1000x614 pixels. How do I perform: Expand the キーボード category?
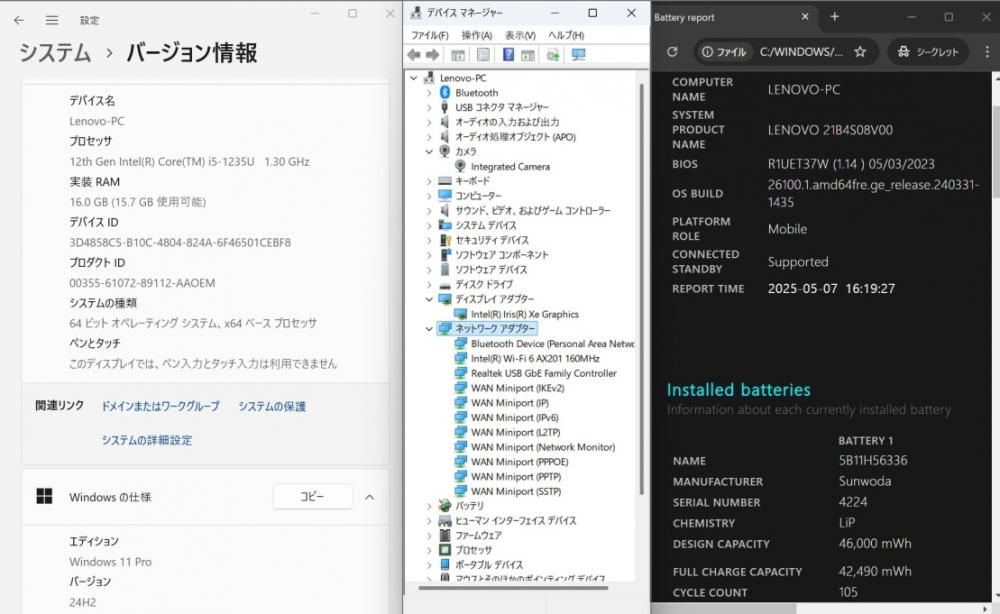[x=429, y=181]
